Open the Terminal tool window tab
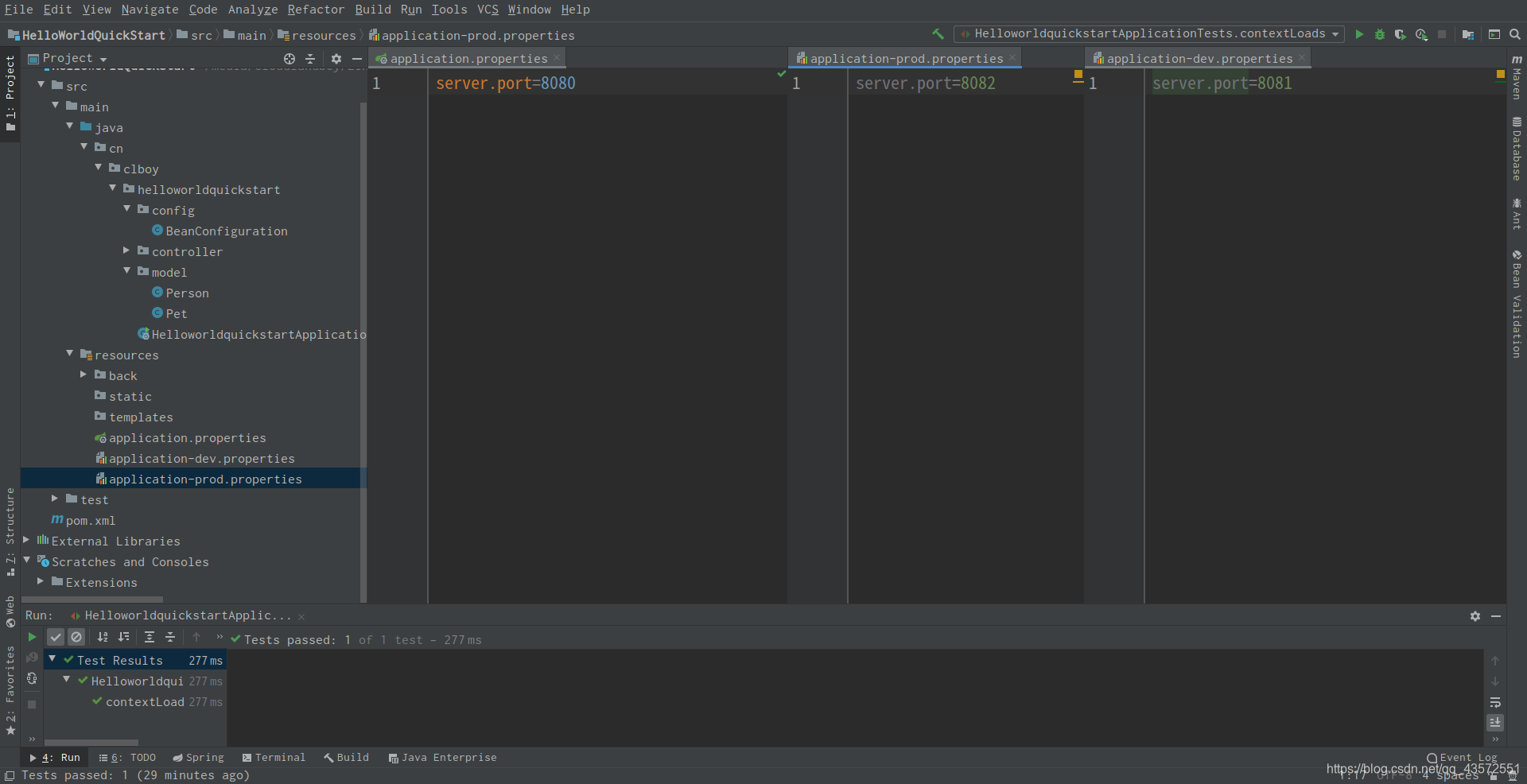The width and height of the screenshot is (1527, 784). click(274, 758)
